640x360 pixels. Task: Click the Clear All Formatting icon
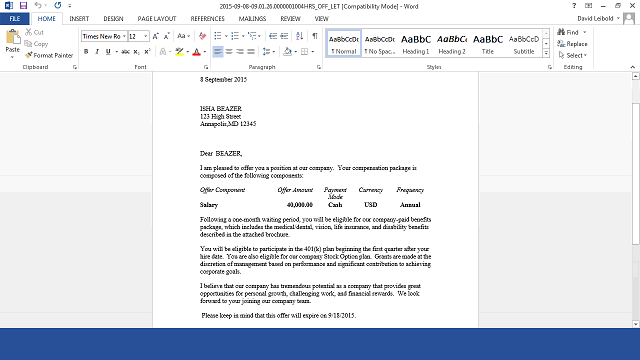pyautogui.click(x=202, y=36)
